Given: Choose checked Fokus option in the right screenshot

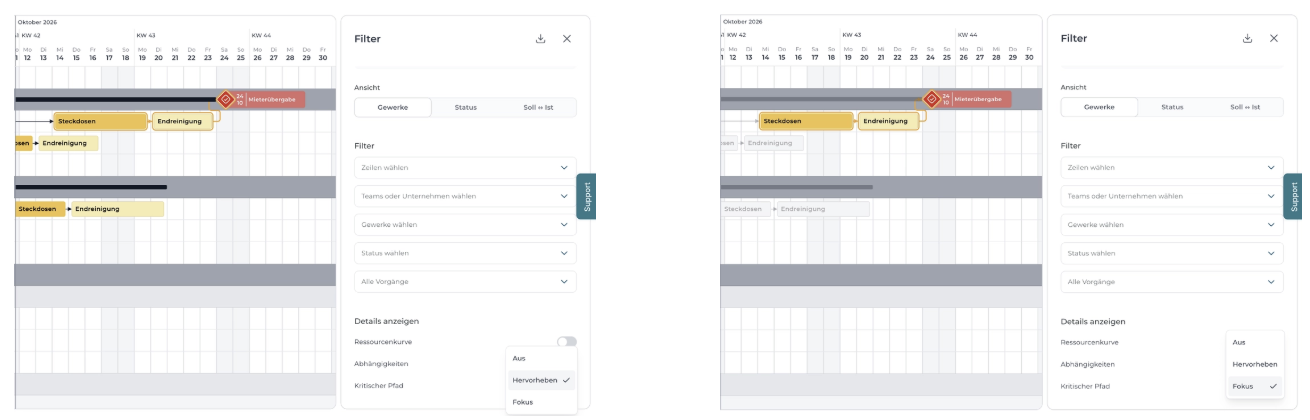Looking at the screenshot, I should pyautogui.click(x=1255, y=386).
